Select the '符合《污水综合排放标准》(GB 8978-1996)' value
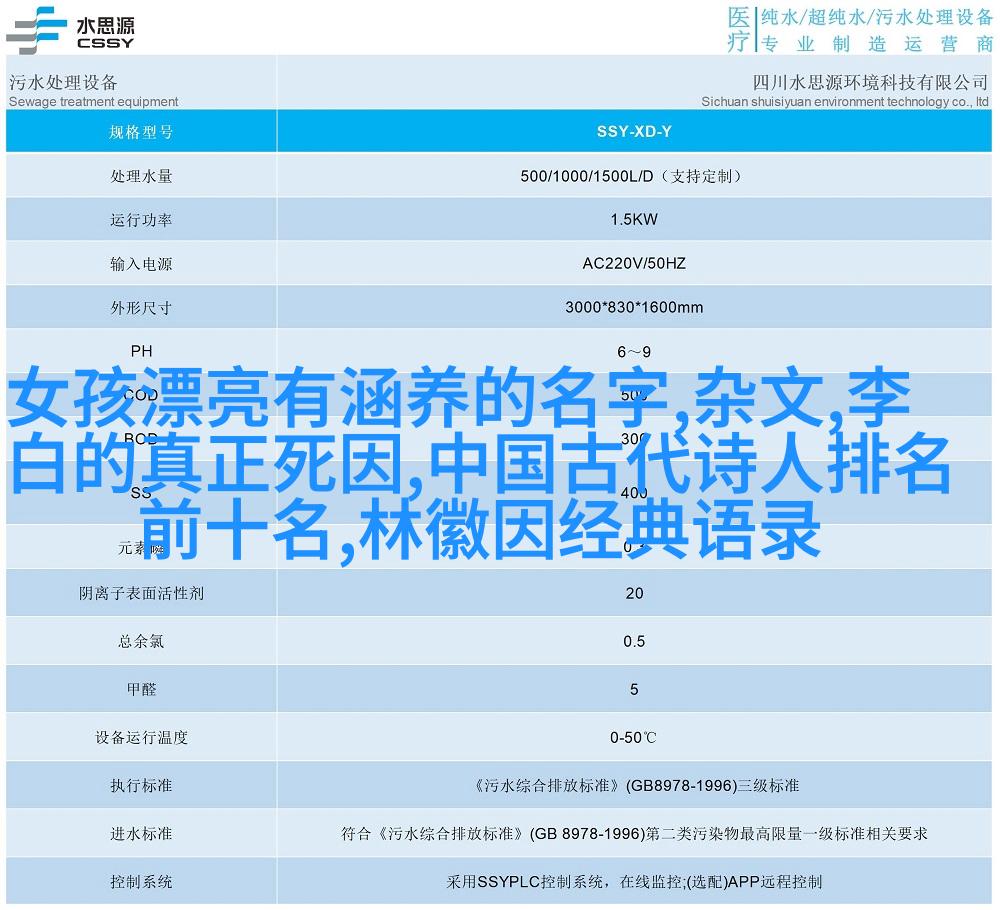 coord(492,833)
